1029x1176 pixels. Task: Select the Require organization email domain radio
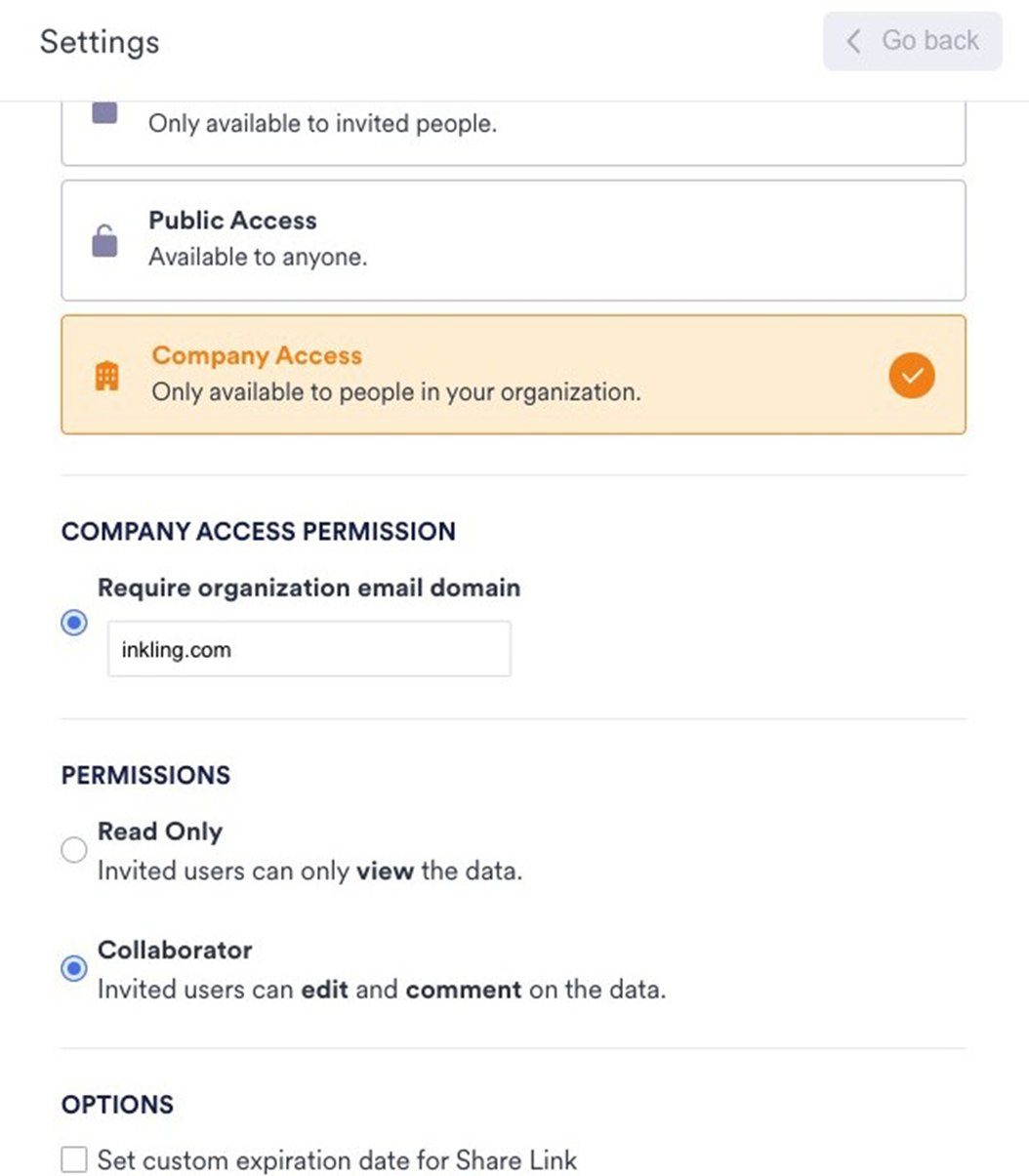[x=74, y=623]
